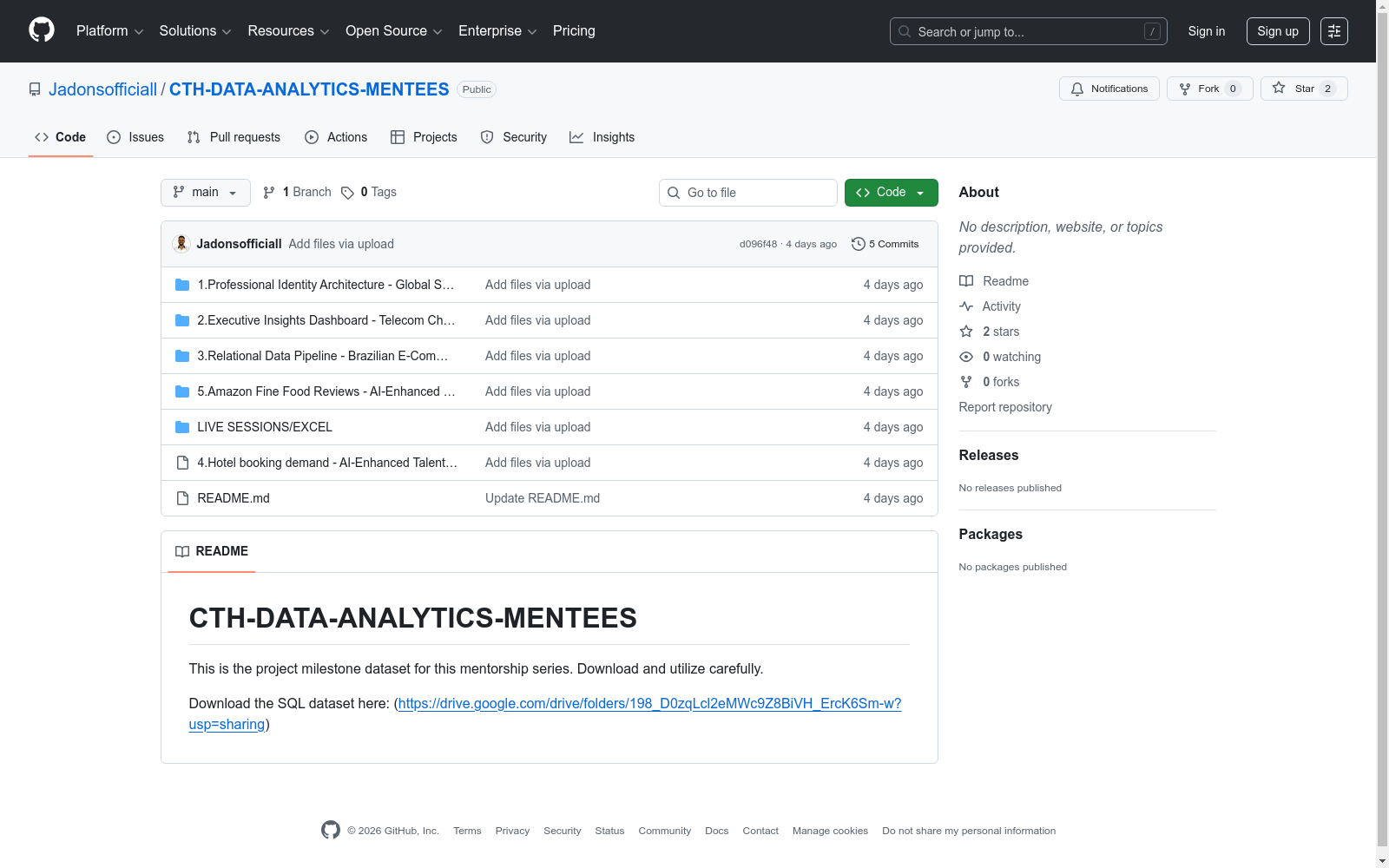The height and width of the screenshot is (868, 1389).
Task: Open the green Code dropdown button
Action: click(892, 193)
